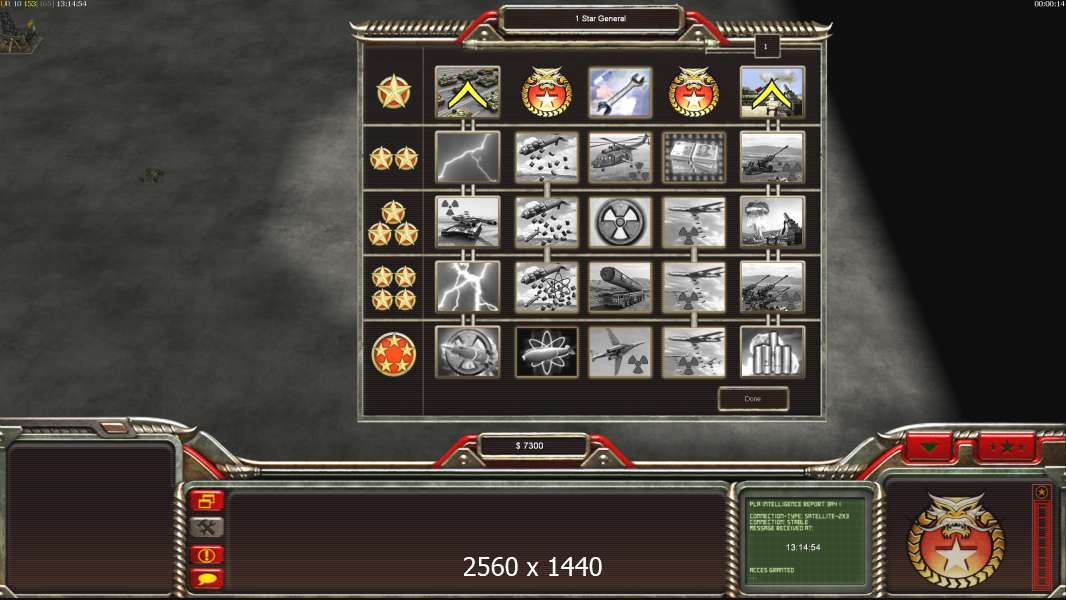Select the nuclear tank power icon
Image resolution: width=1066 pixels, height=600 pixels.
point(467,222)
